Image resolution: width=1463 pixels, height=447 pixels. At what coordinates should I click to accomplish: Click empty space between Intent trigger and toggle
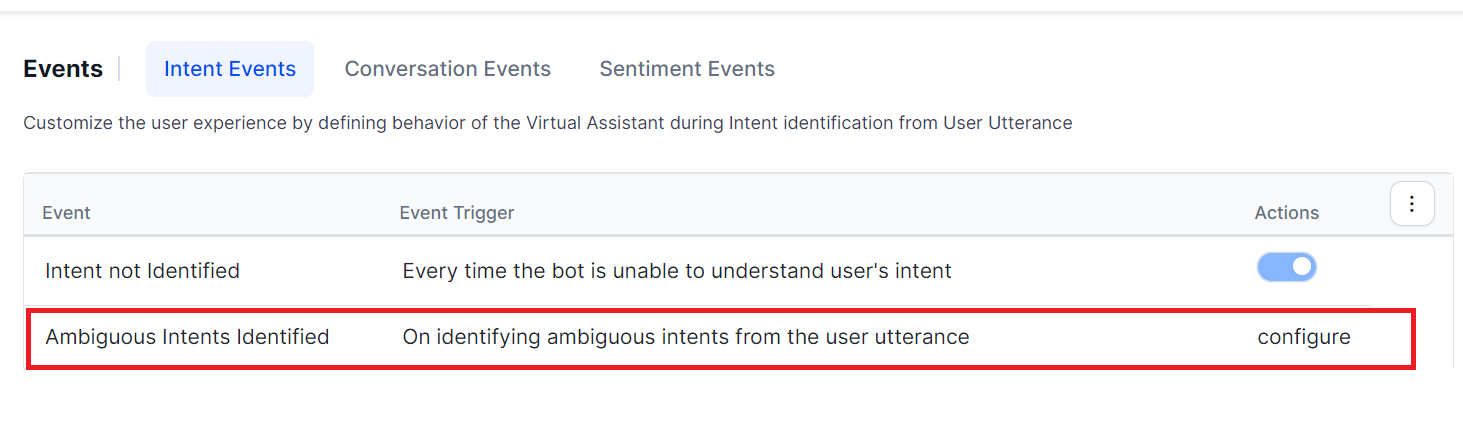1100,270
